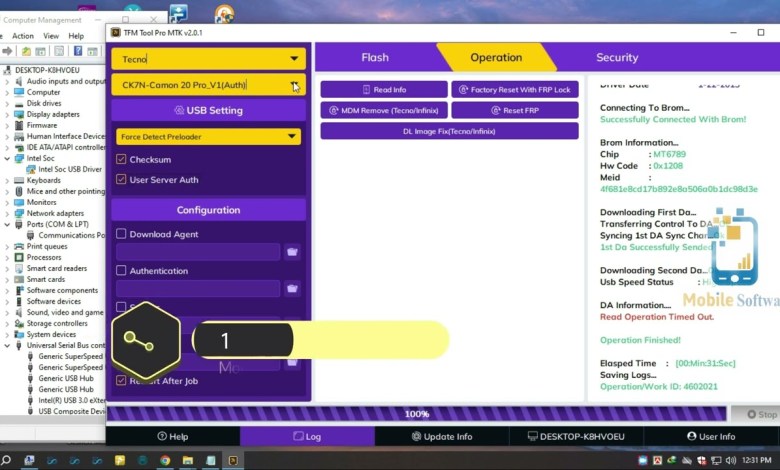Click the 100% progress bar
This screenshot has width=780, height=470.
click(x=417, y=414)
